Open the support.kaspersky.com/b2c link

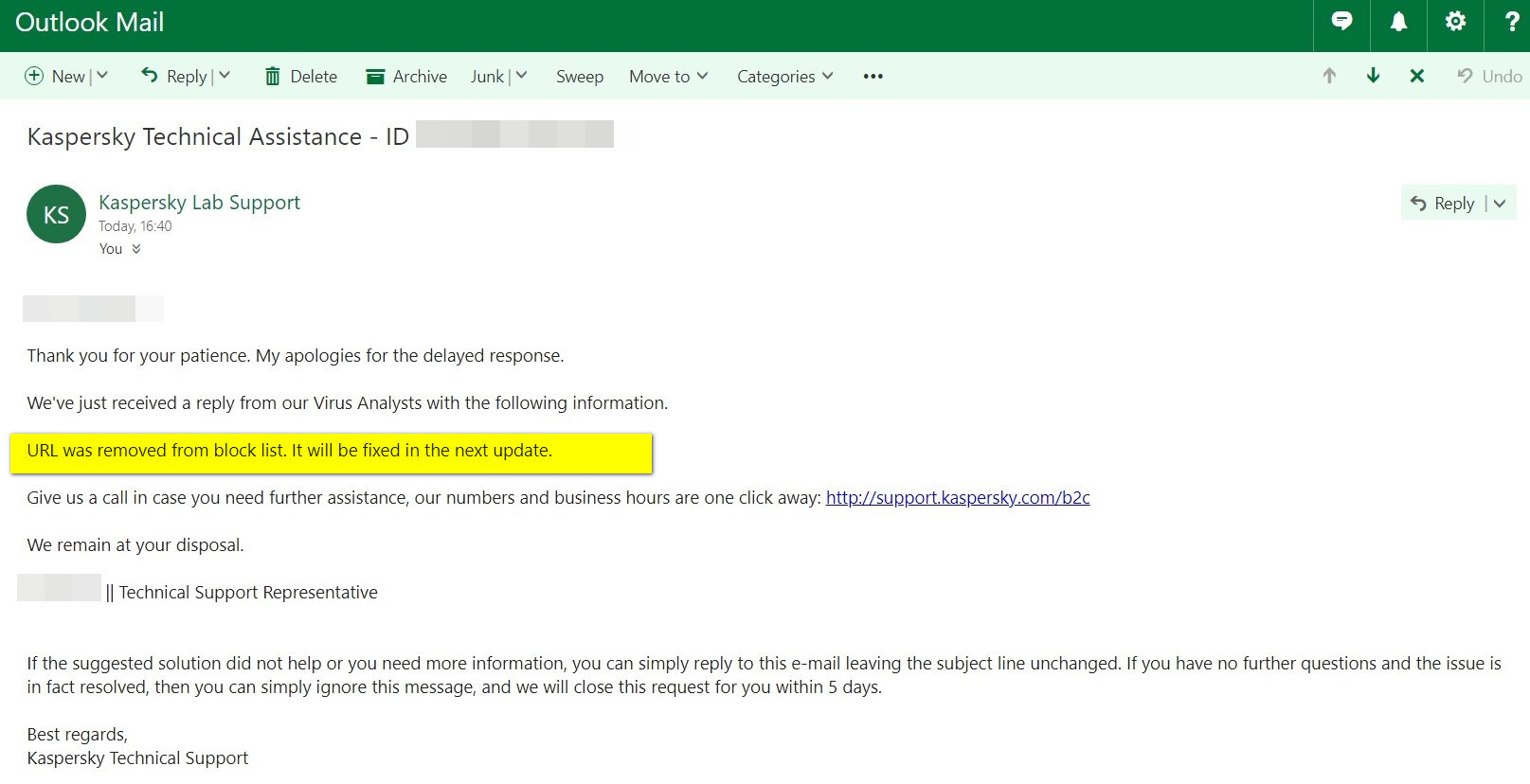pyautogui.click(x=958, y=498)
